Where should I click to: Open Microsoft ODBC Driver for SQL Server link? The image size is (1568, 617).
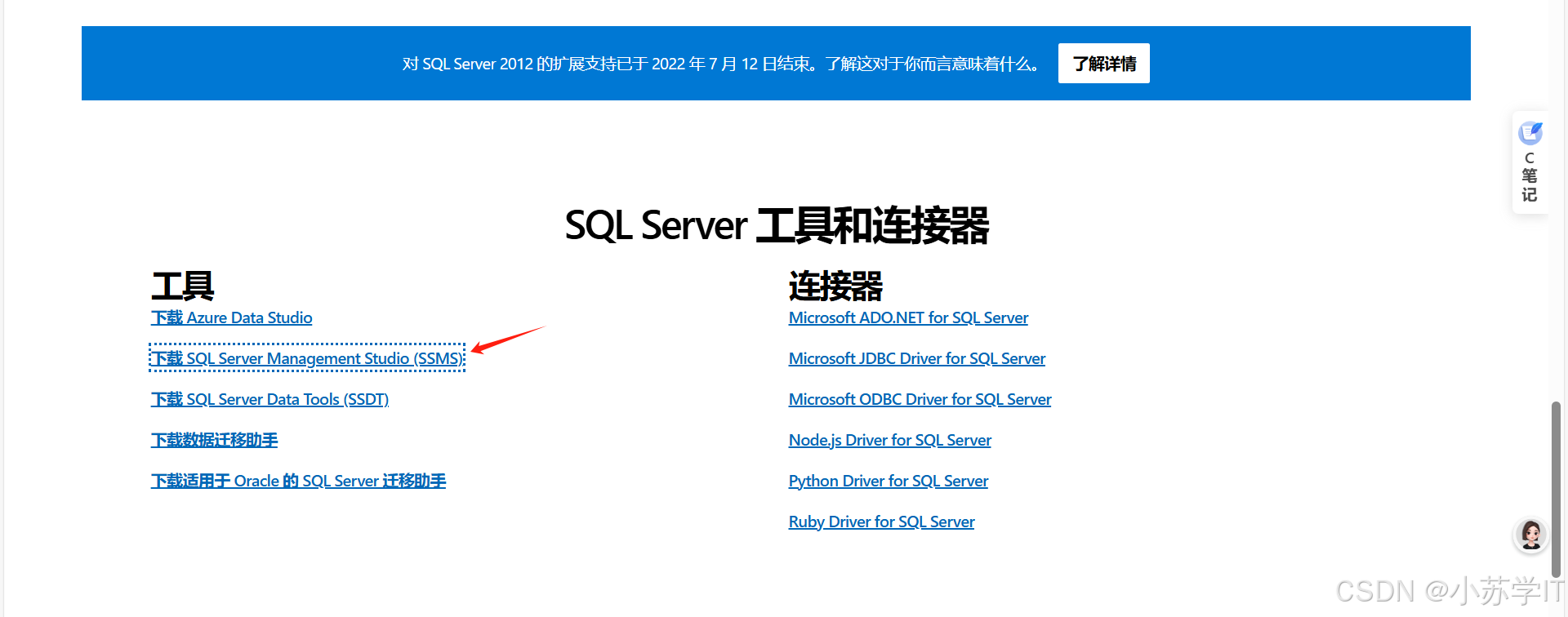coord(920,400)
